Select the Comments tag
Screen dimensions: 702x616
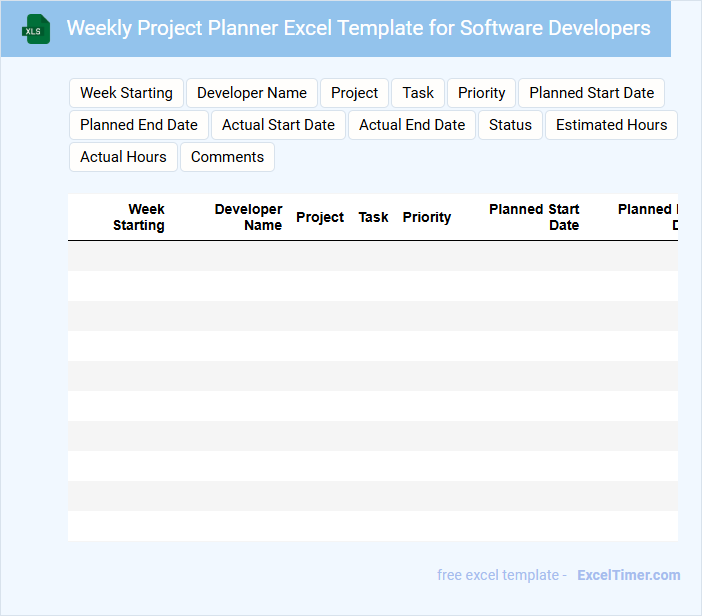[x=227, y=157]
